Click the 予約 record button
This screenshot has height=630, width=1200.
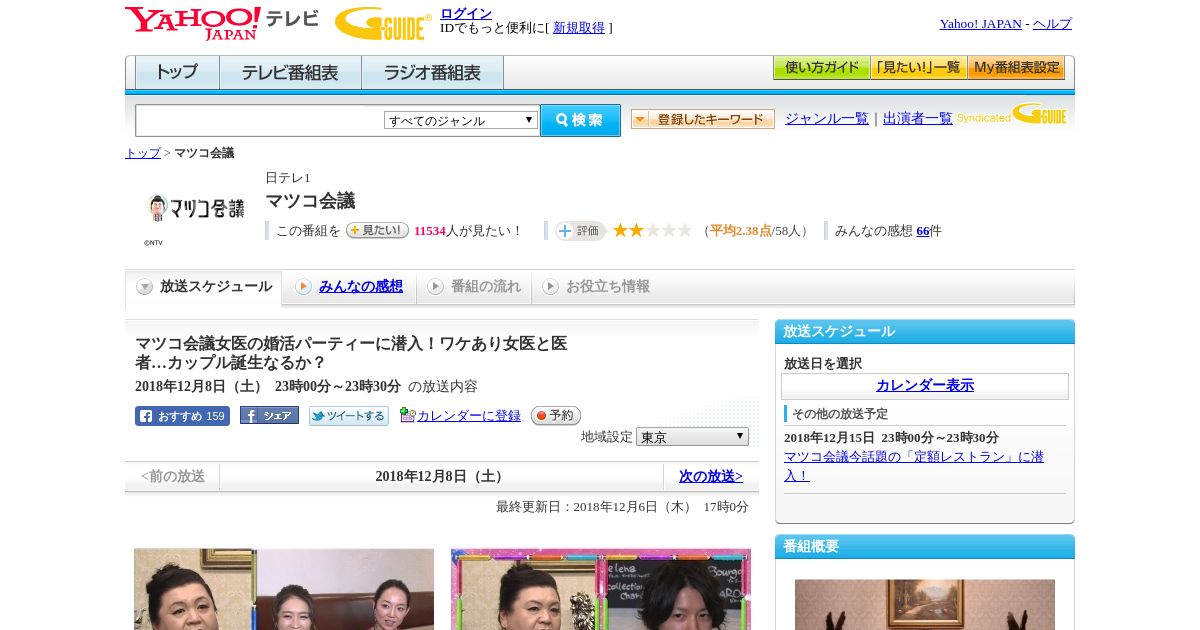pyautogui.click(x=555, y=415)
